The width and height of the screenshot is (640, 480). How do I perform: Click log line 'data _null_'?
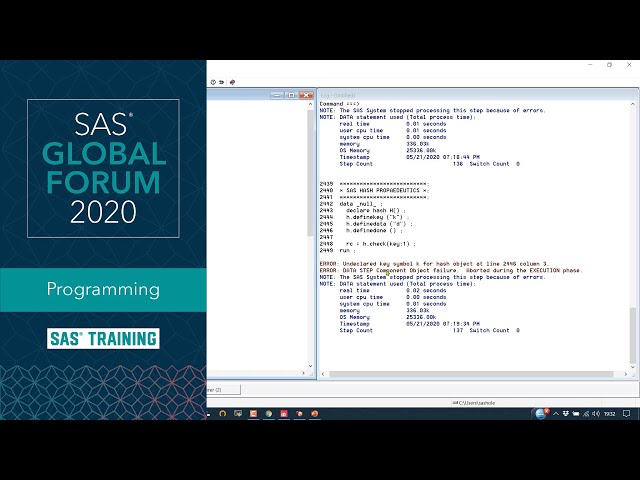click(361, 204)
